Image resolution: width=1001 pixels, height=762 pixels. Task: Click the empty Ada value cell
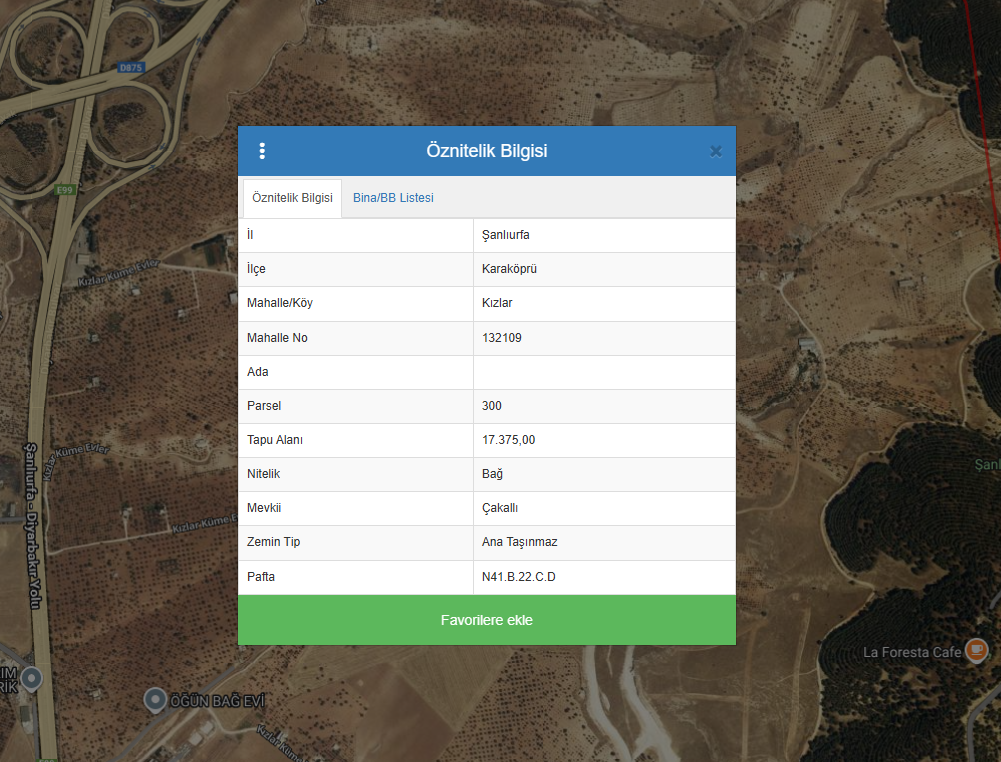(603, 372)
